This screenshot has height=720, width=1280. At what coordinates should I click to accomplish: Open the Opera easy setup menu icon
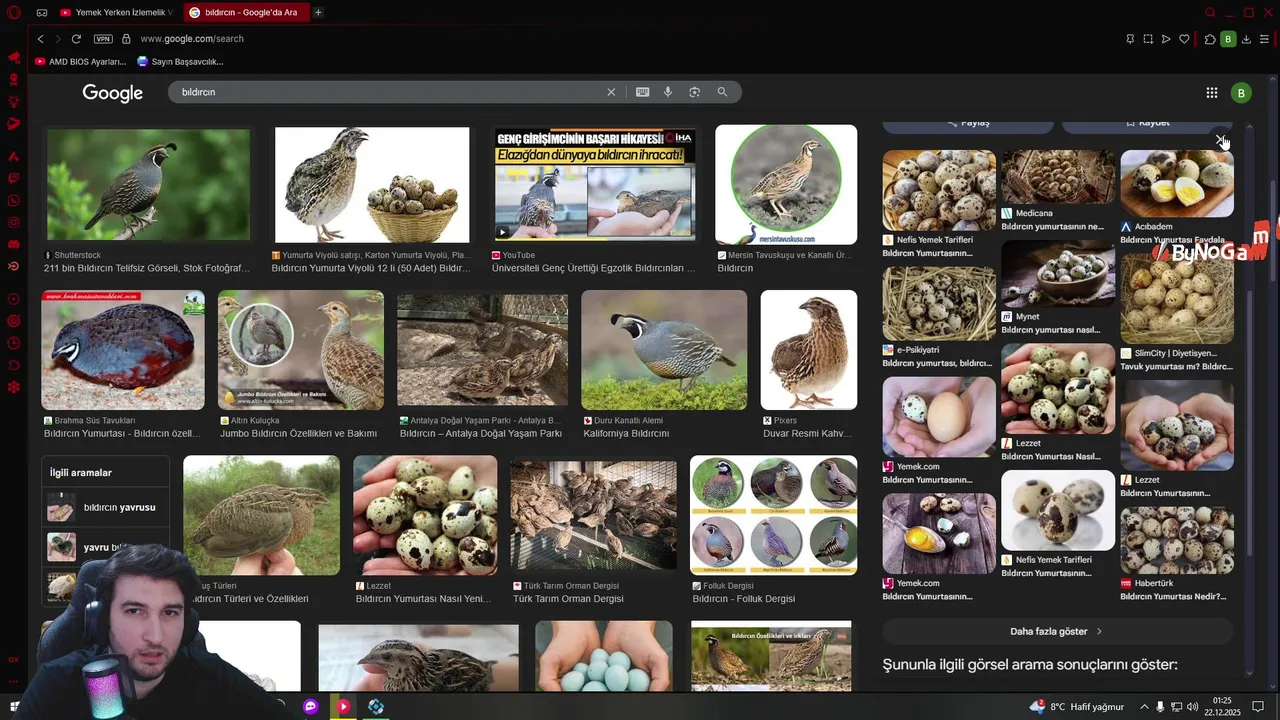point(1265,39)
